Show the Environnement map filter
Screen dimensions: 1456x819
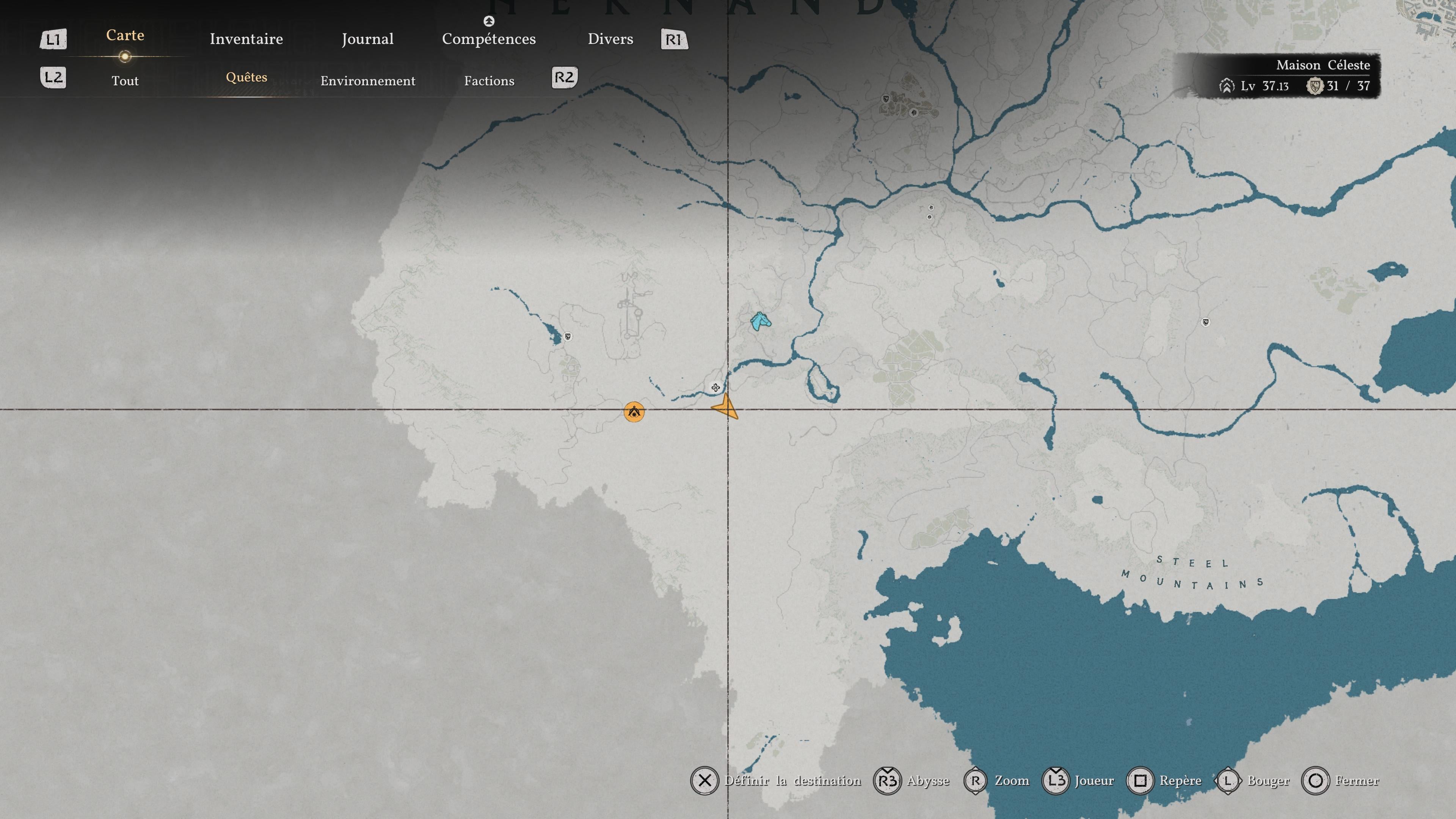[368, 81]
